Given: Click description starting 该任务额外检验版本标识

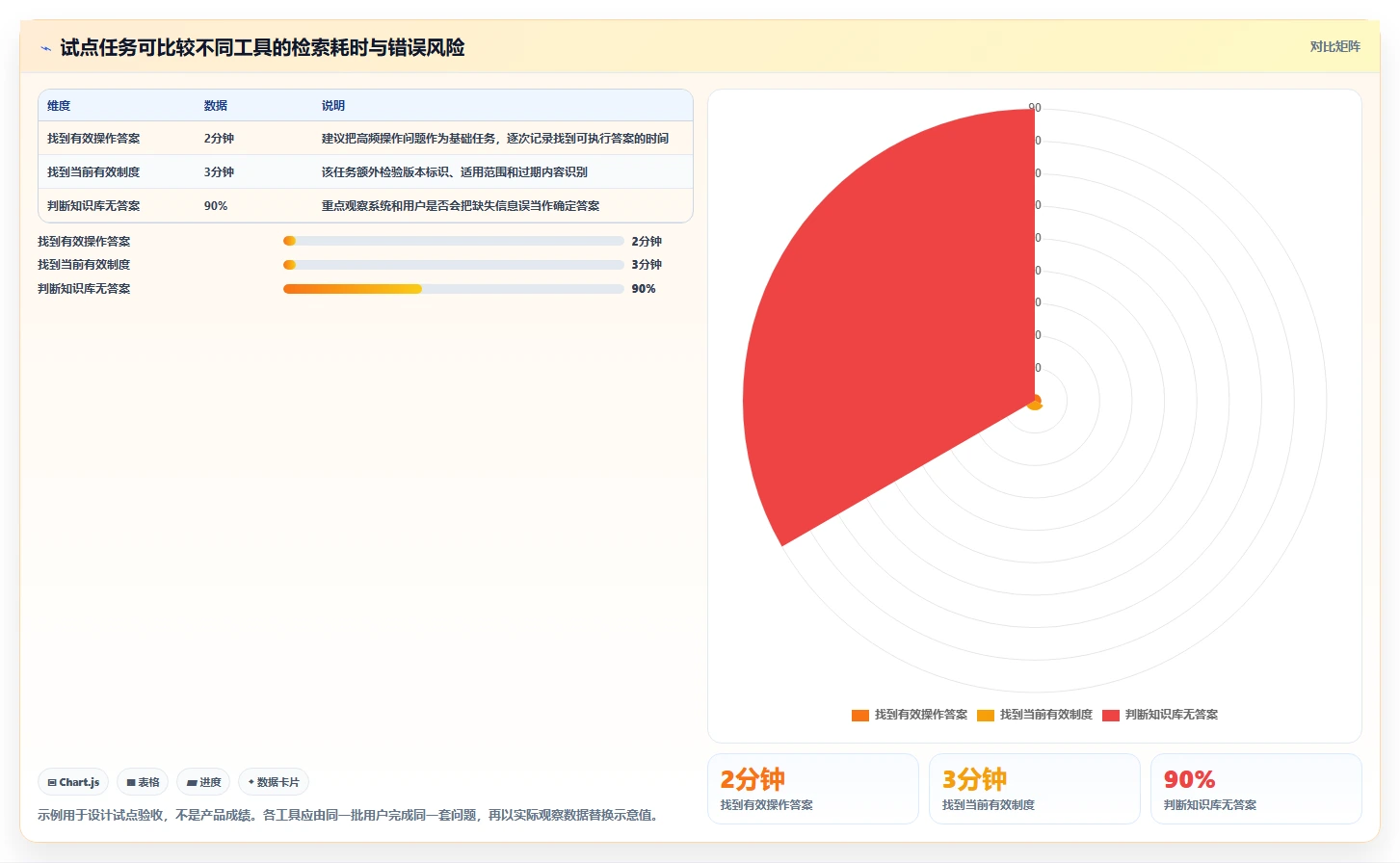Looking at the screenshot, I should (455, 172).
